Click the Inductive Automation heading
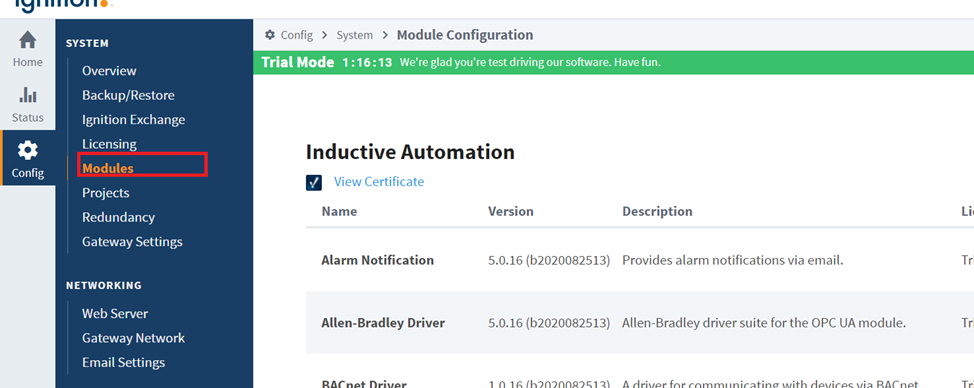 click(x=410, y=152)
